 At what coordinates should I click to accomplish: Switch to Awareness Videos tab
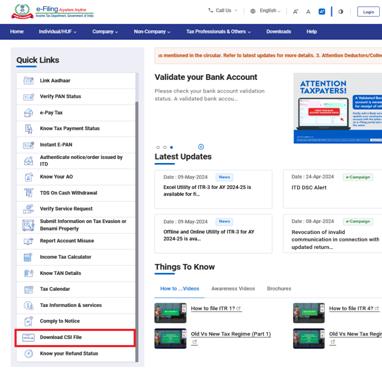[x=233, y=289]
